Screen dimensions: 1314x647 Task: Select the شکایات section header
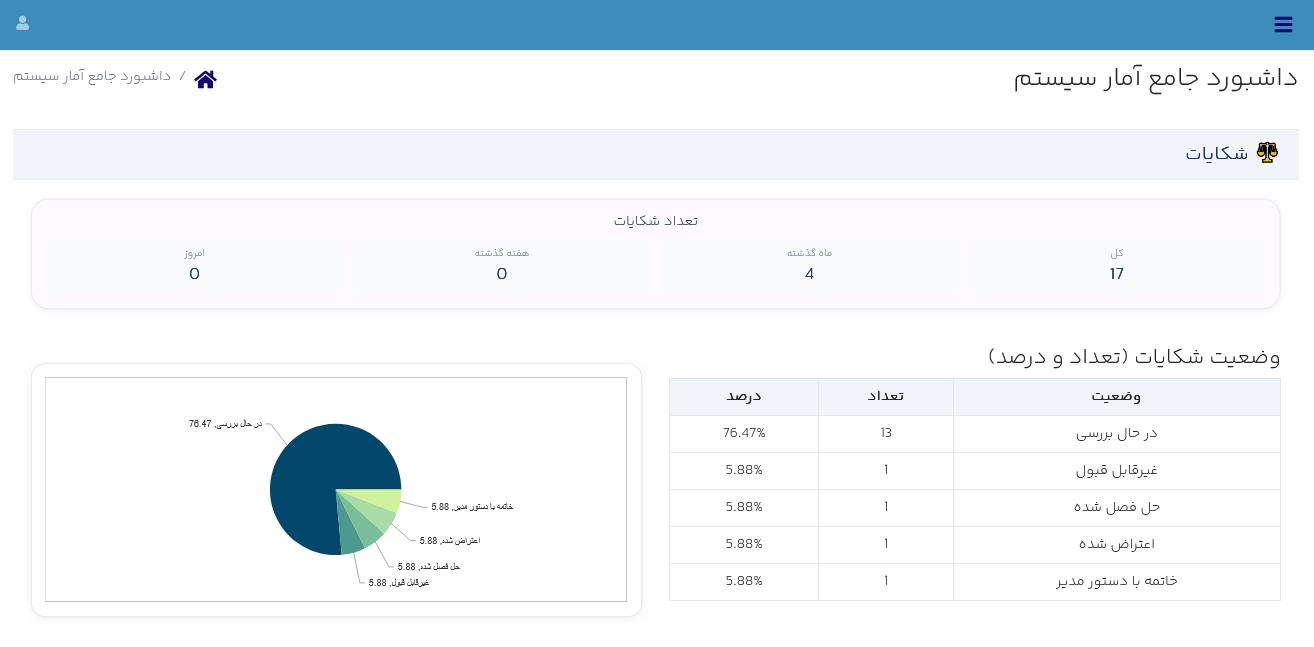tap(656, 154)
